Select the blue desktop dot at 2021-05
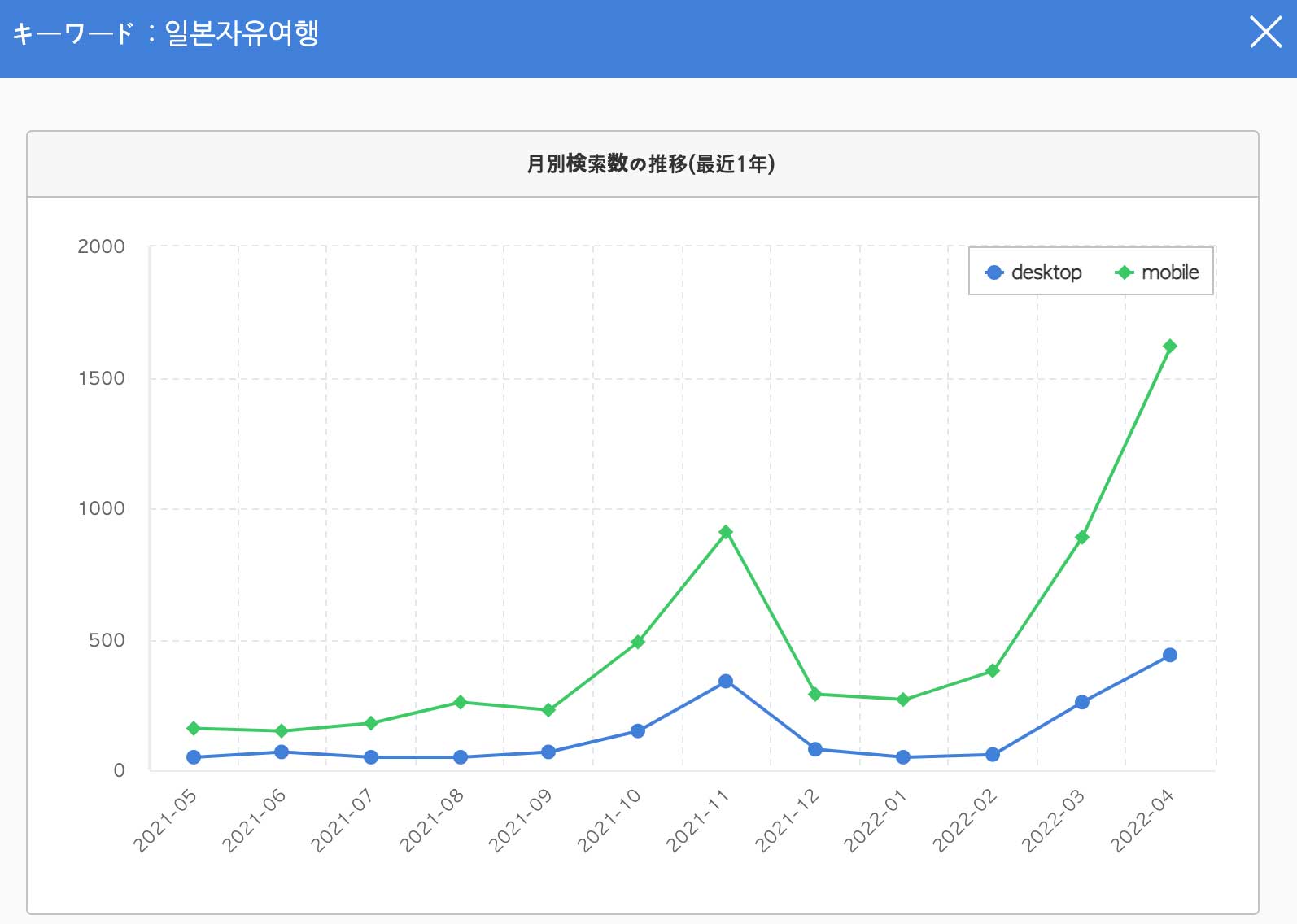The image size is (1297, 924). pos(194,757)
